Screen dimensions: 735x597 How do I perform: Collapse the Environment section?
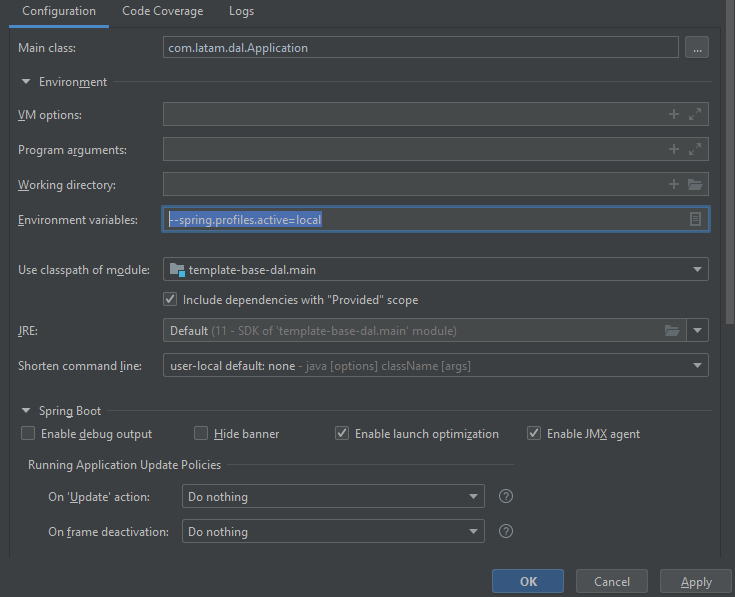pos(26,82)
